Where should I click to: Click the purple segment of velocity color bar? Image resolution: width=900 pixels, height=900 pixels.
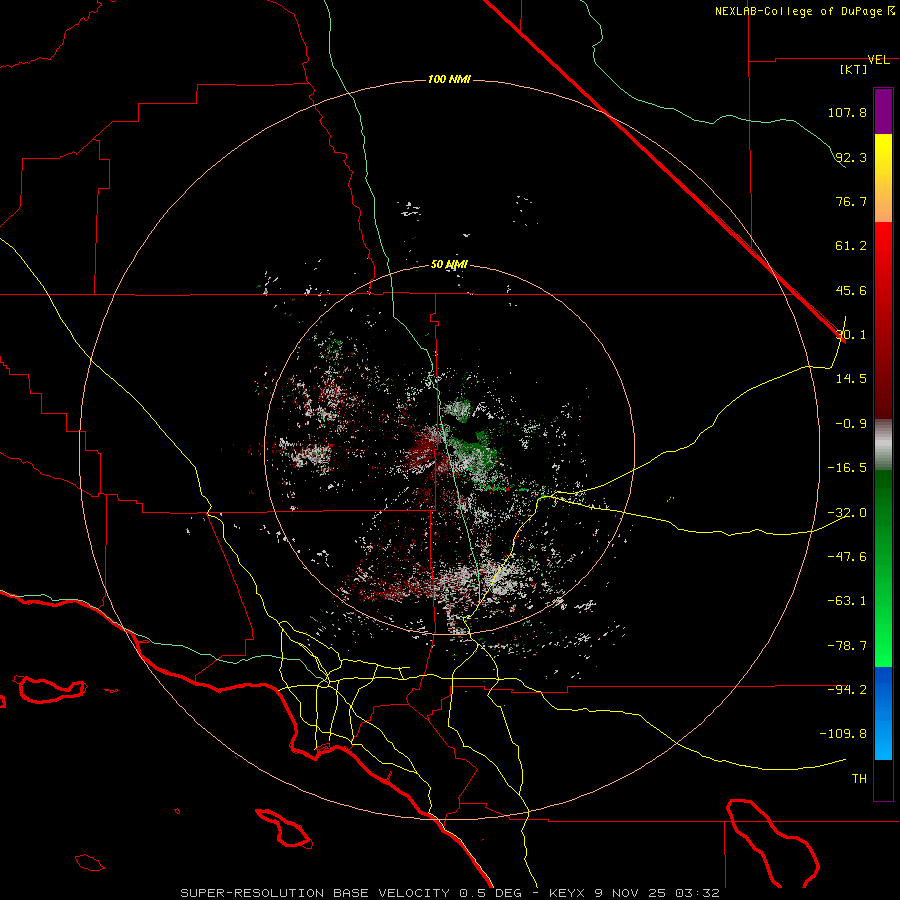tap(883, 111)
